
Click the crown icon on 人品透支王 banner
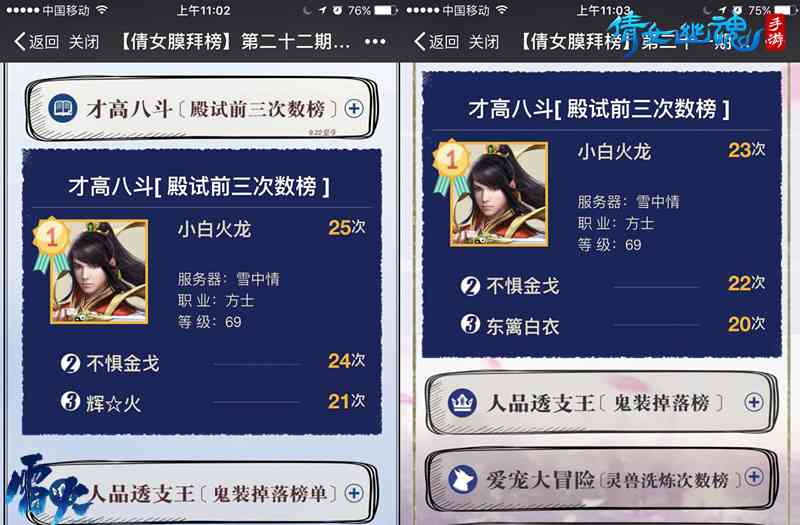point(462,403)
